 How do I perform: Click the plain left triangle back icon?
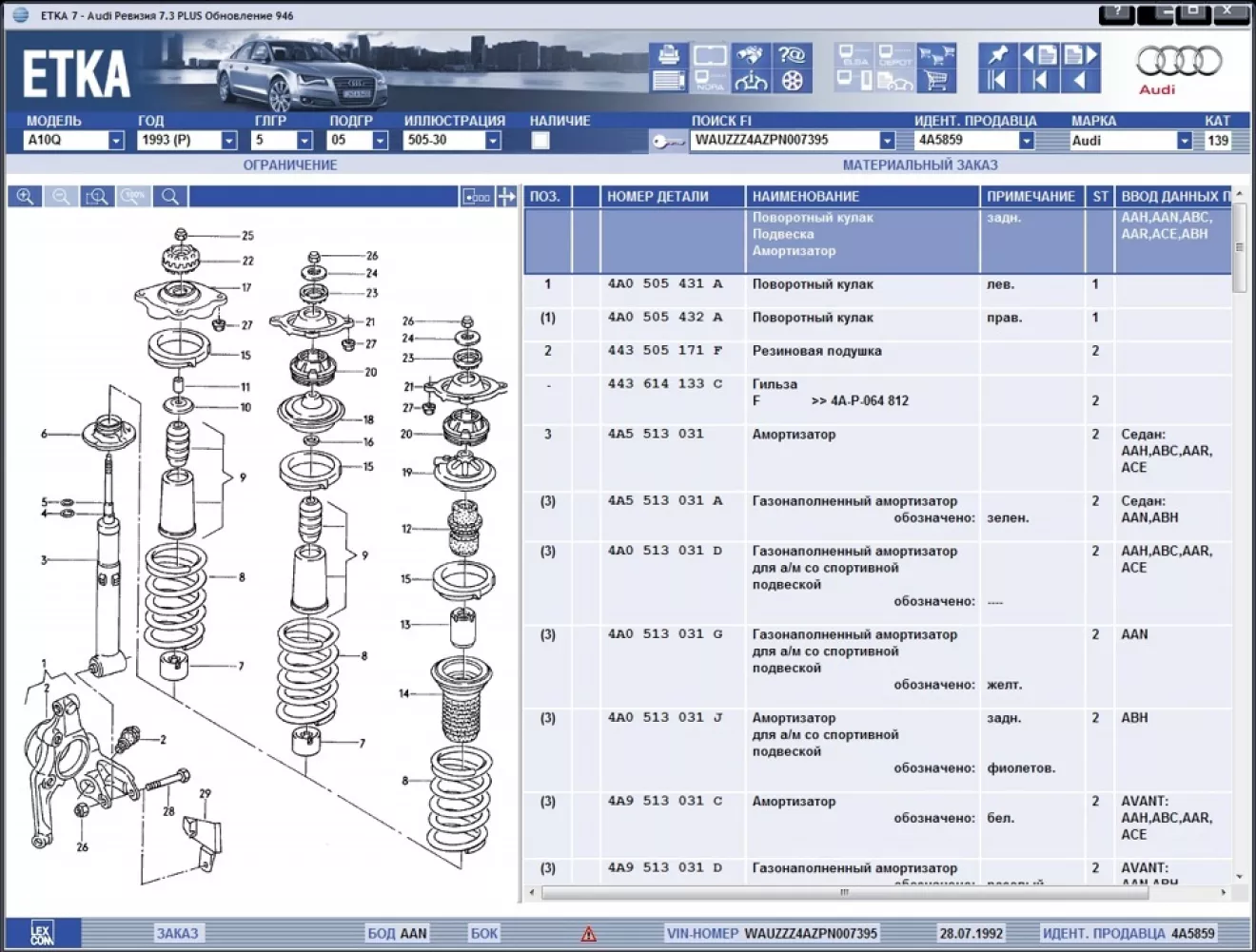[1081, 81]
